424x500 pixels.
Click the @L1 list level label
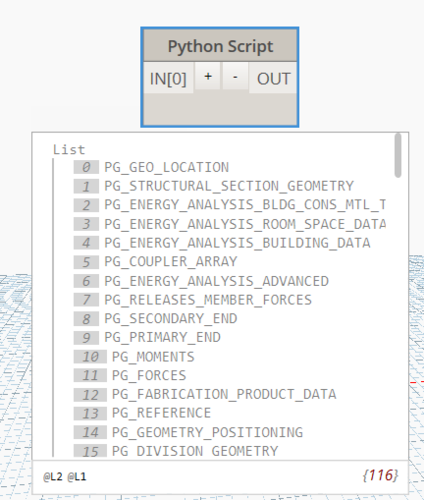click(77, 477)
